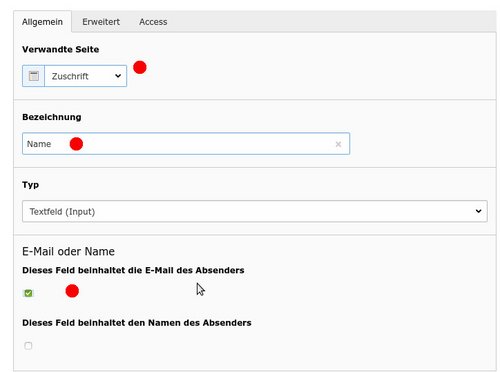Image resolution: width=500 pixels, height=372 pixels.
Task: Switch to the Erweitert tab
Action: 101,22
